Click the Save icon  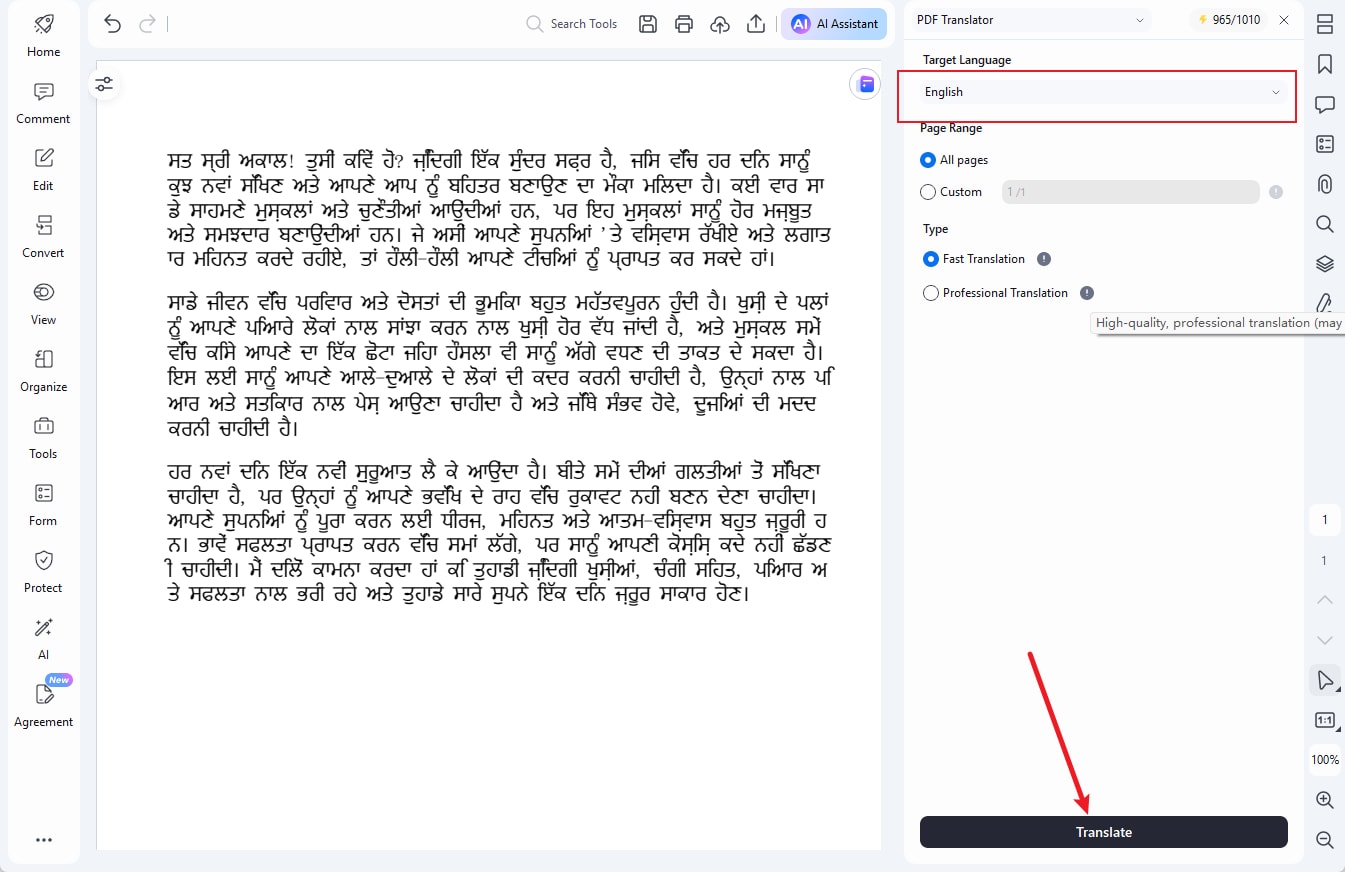coord(648,24)
